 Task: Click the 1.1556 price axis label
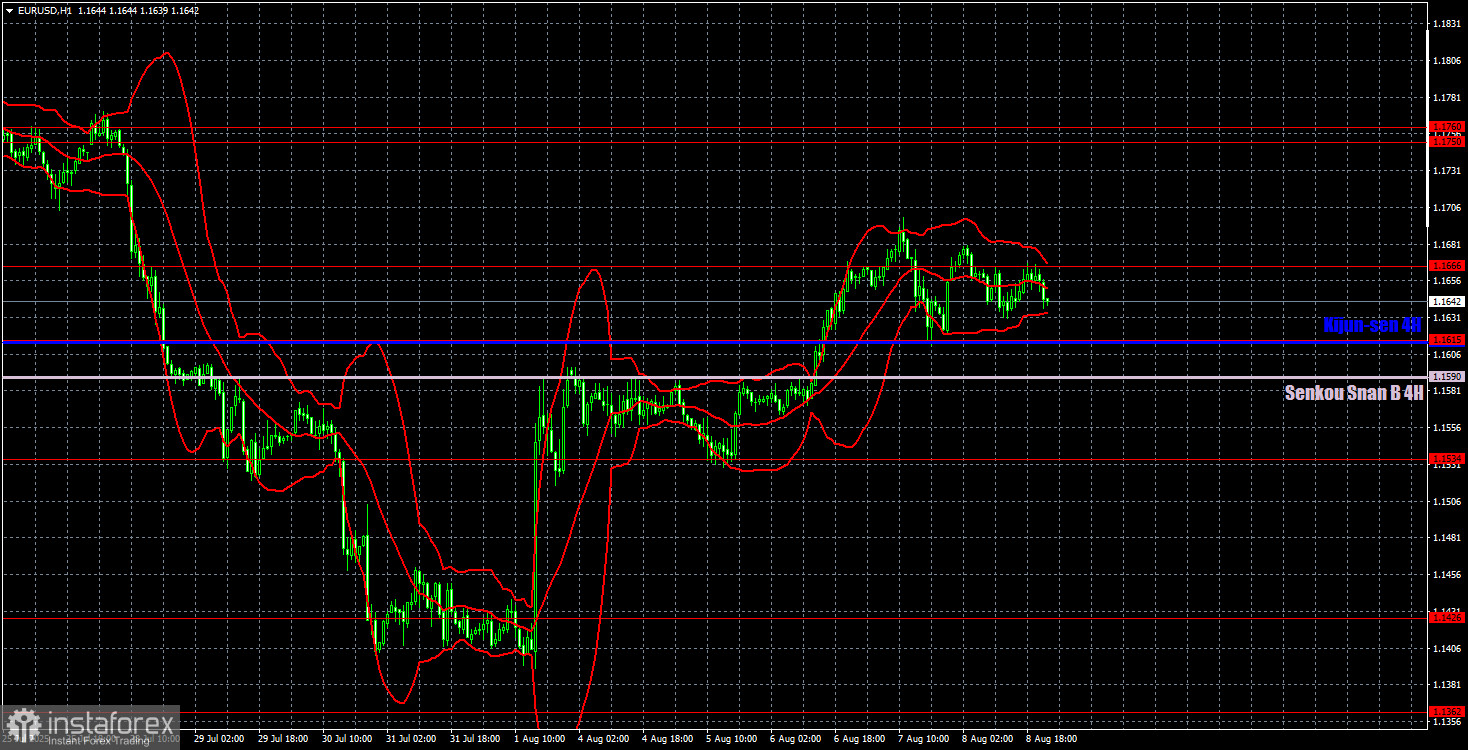point(1447,428)
